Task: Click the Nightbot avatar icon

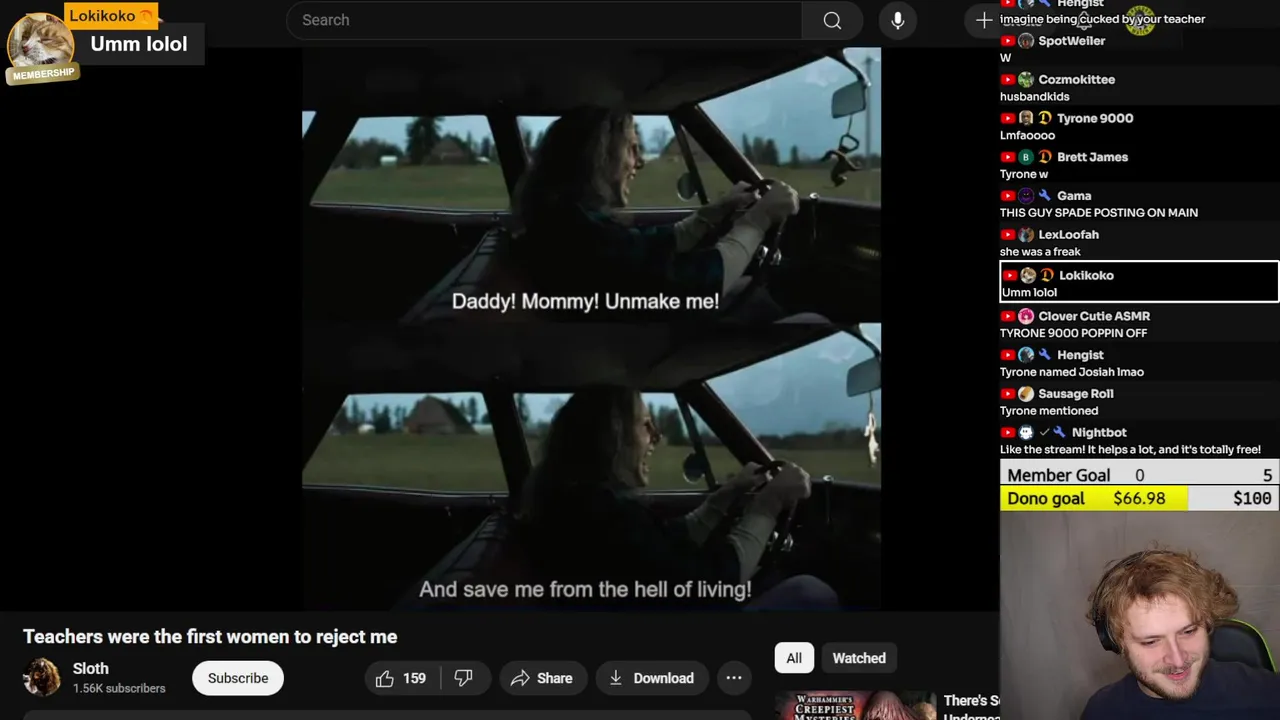Action: pos(1025,433)
